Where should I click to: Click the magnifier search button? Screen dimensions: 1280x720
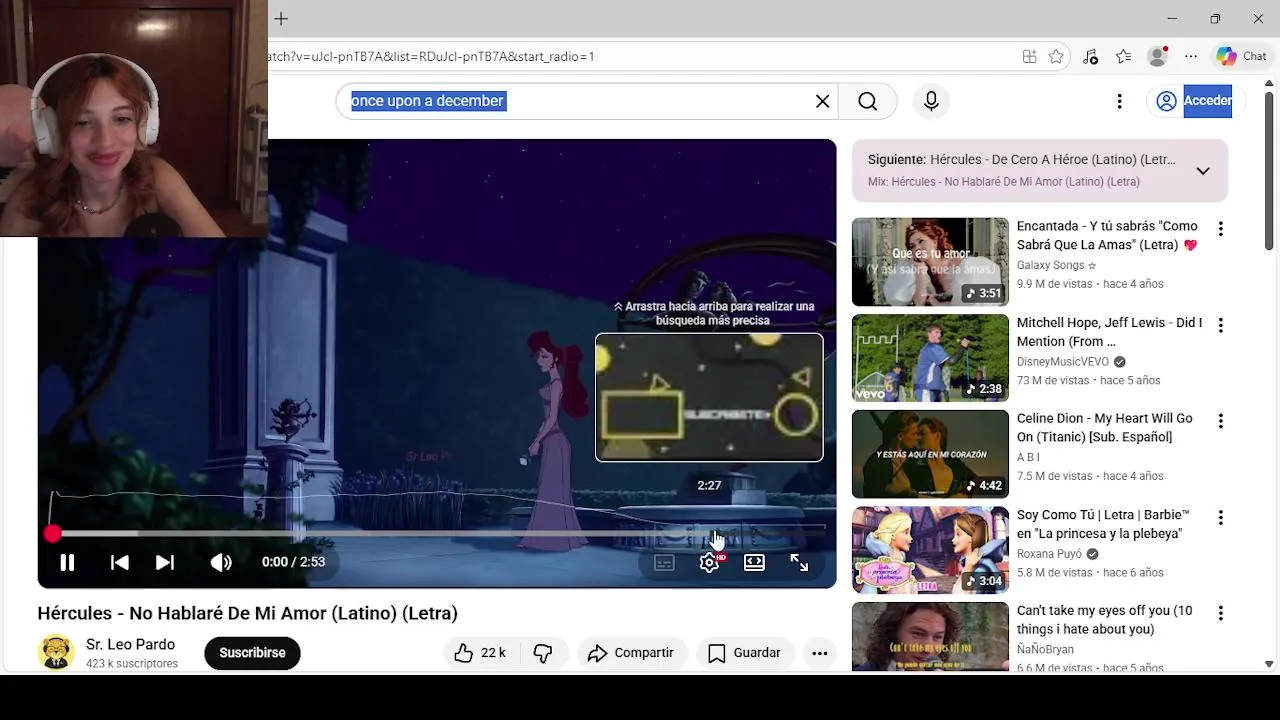(x=867, y=101)
